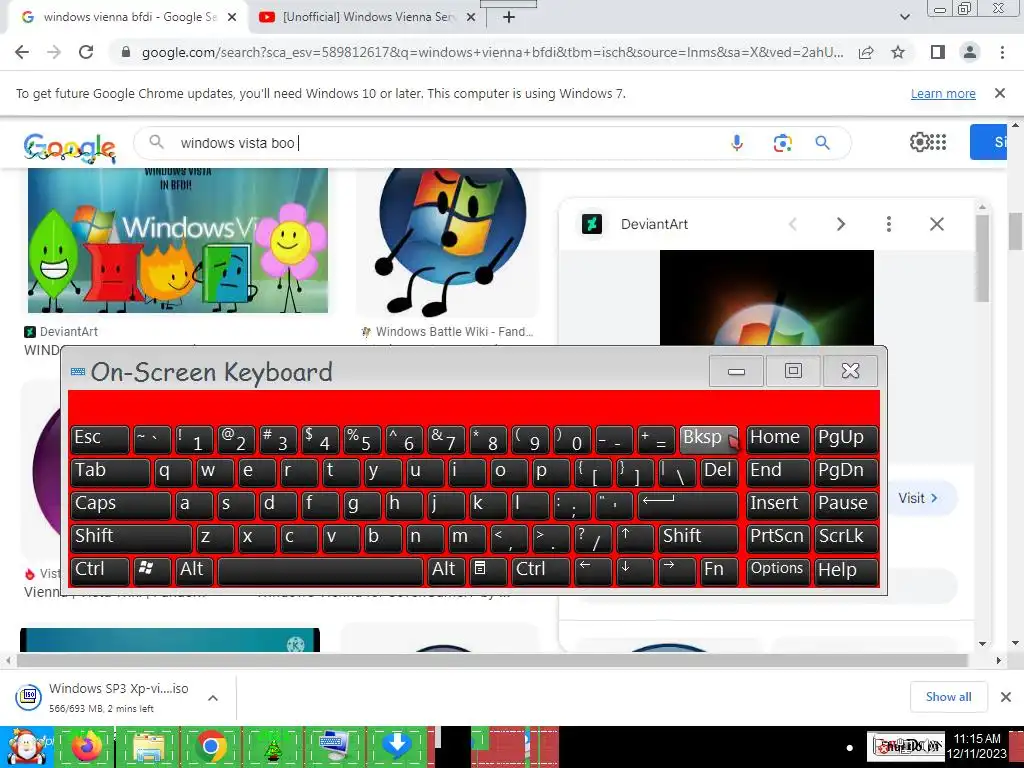Viewport: 1024px width, 768px height.
Task: Click the up arrow key on keyboard
Action: pyautogui.click(x=635, y=538)
